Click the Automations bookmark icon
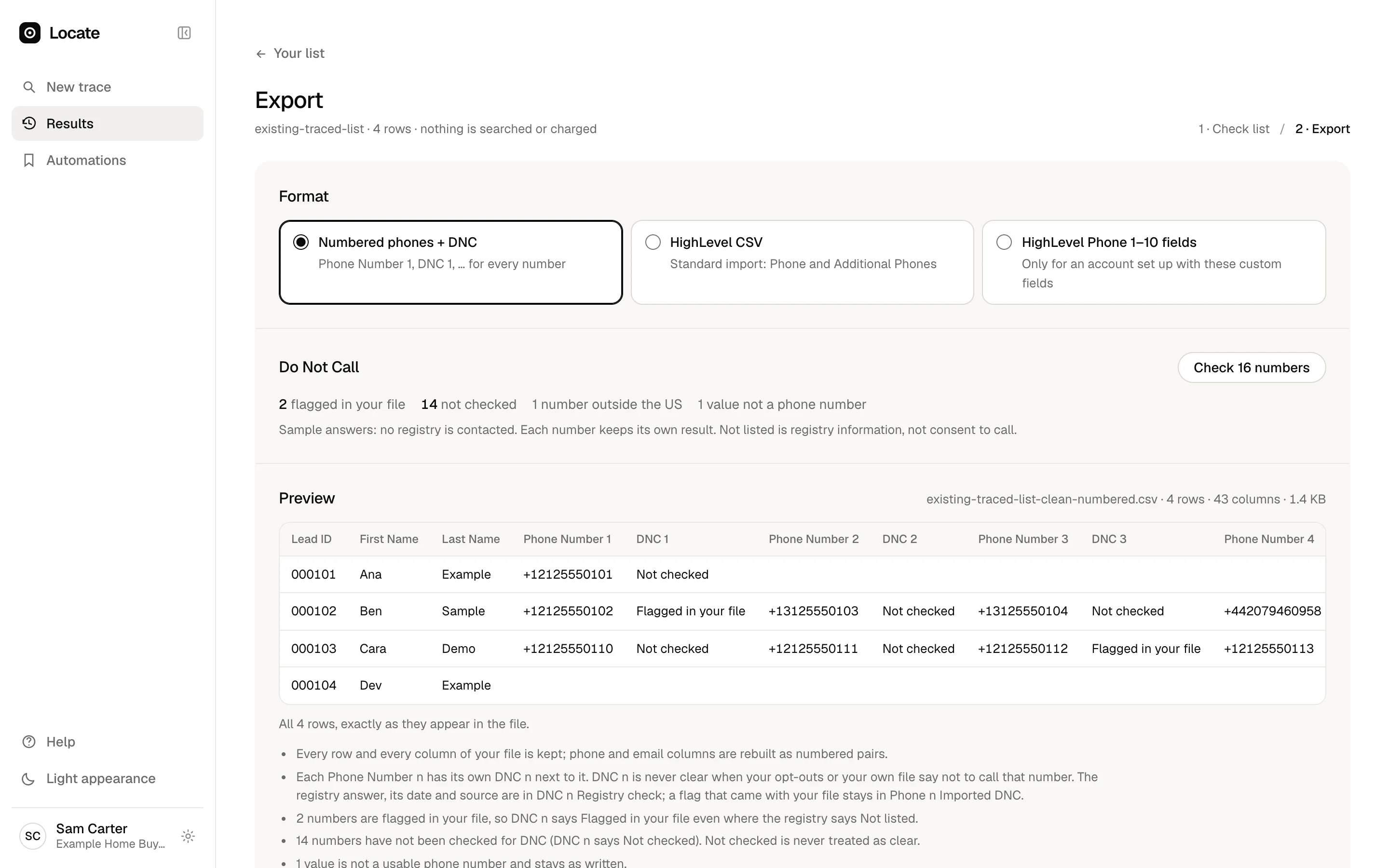Image resolution: width=1389 pixels, height=868 pixels. pos(29,160)
